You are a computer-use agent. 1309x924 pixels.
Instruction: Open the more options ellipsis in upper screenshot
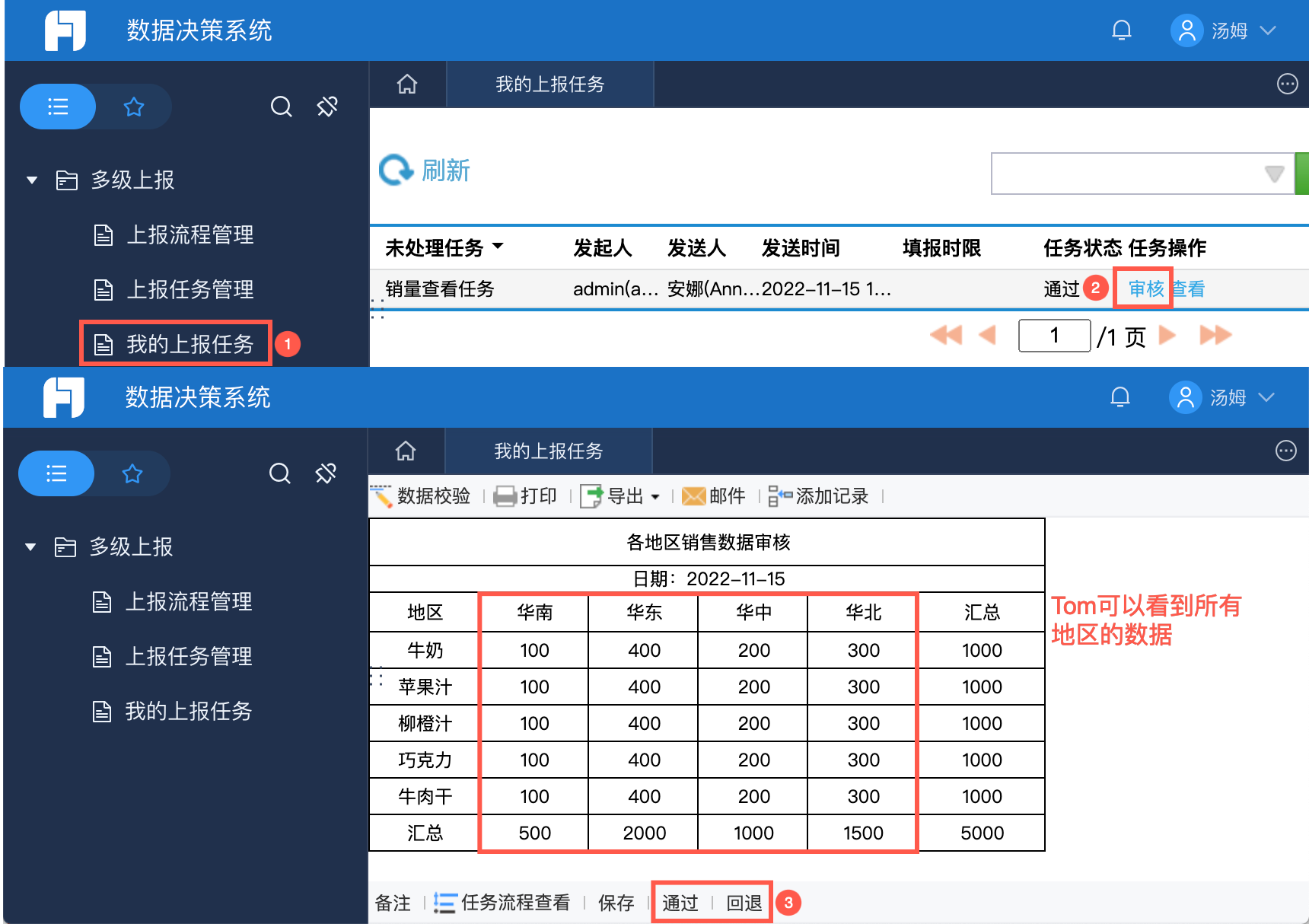click(1287, 84)
